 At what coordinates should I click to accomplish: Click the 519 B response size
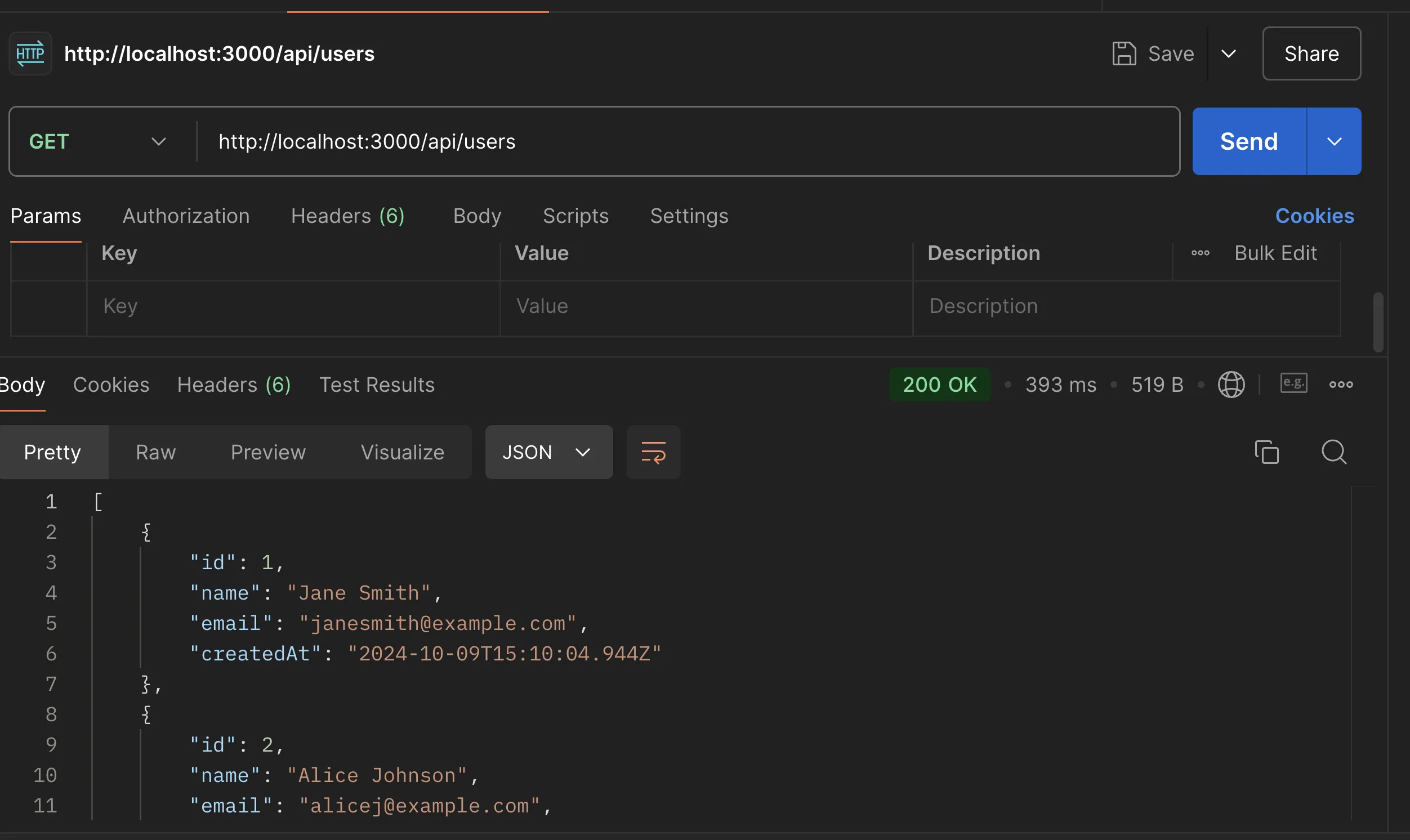coord(1157,386)
